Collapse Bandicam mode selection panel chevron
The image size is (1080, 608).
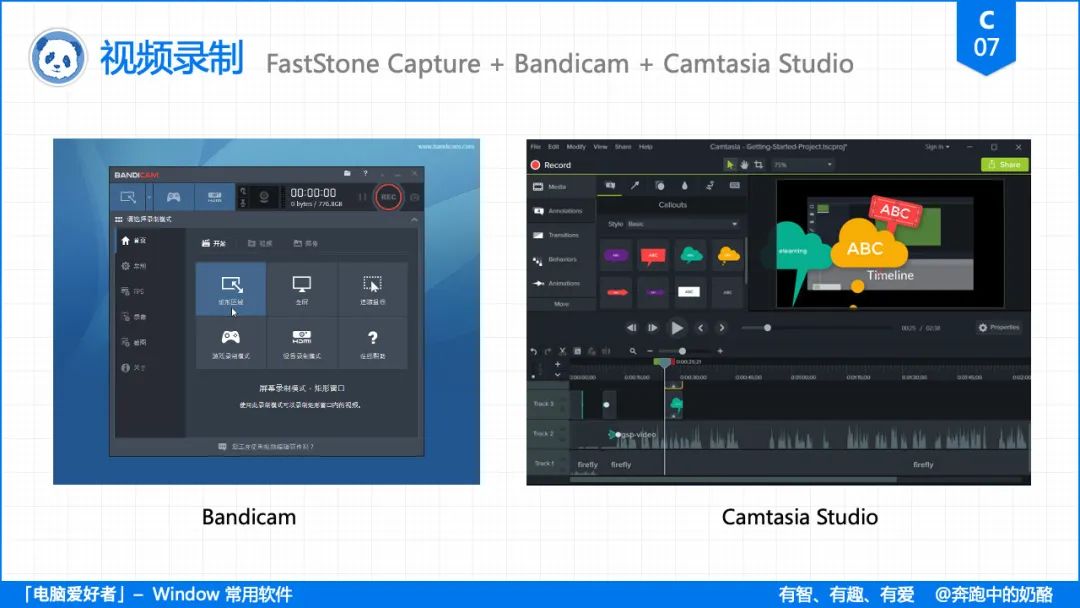pyautogui.click(x=414, y=220)
